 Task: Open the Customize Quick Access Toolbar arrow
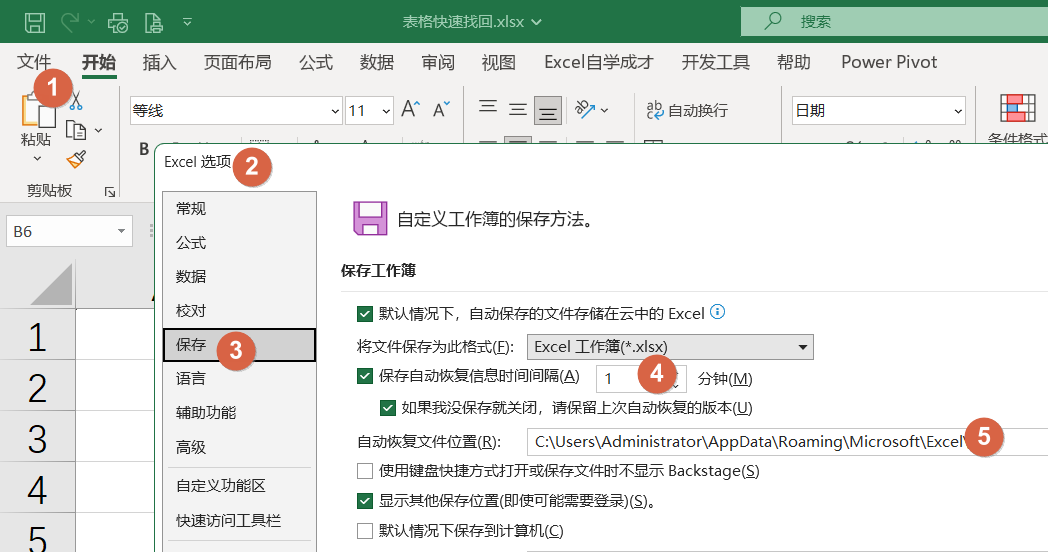[x=187, y=22]
